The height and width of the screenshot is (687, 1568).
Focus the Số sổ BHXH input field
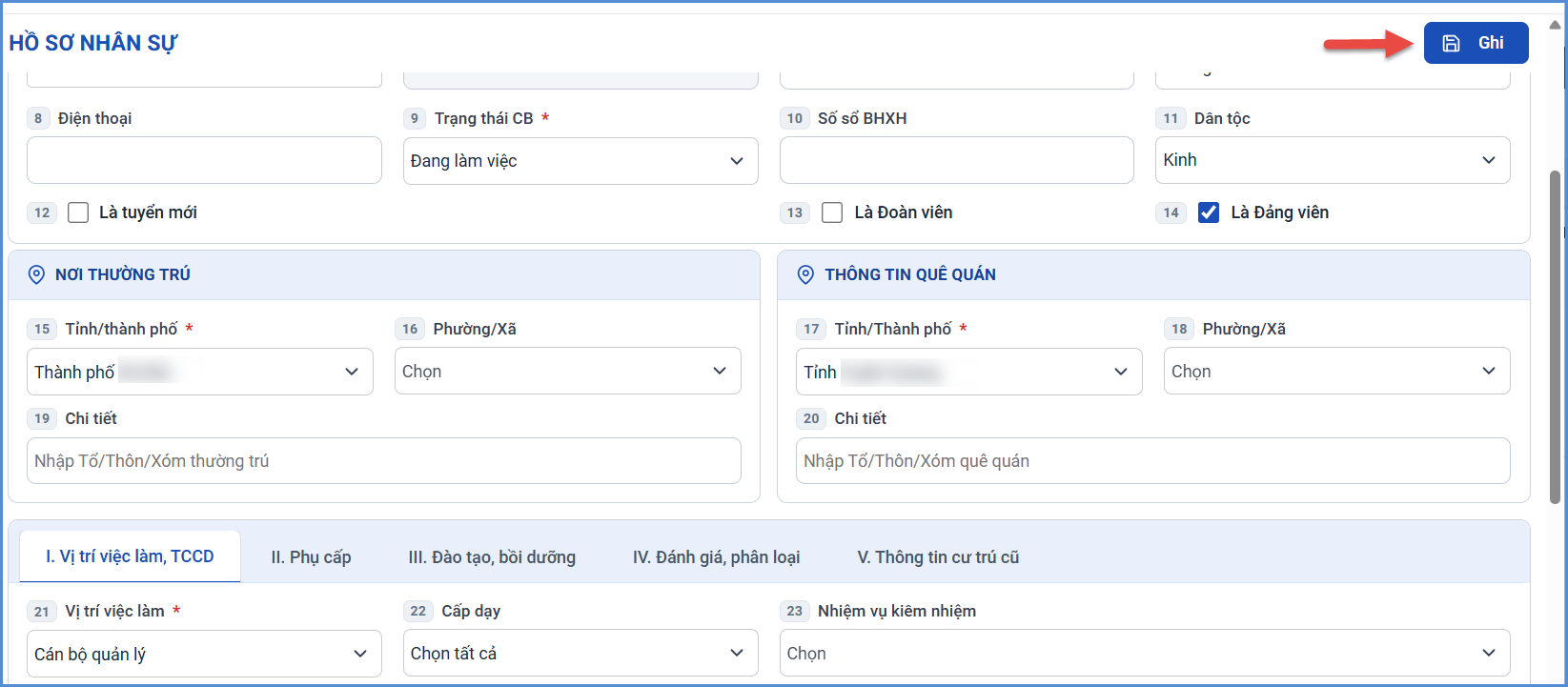(x=957, y=160)
